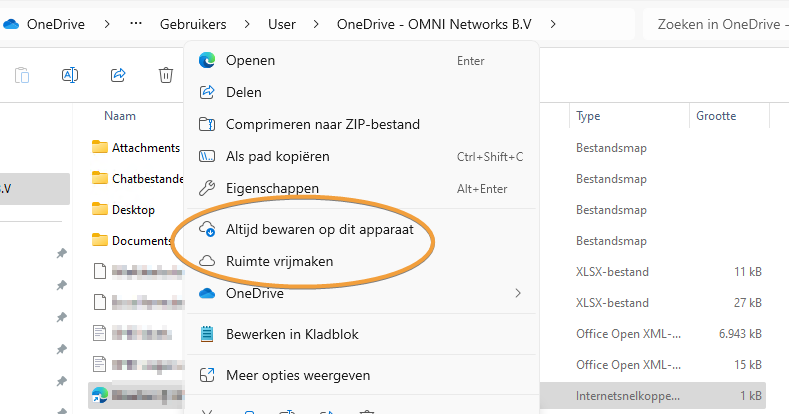Click the Delete trash icon in toolbar
Screen dimensions: 789x414
(166, 75)
